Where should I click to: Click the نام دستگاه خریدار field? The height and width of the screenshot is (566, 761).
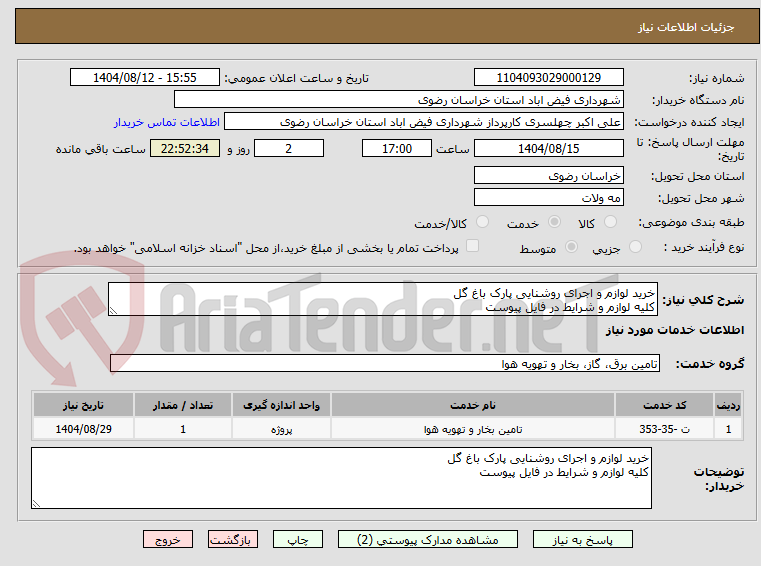click(398, 100)
